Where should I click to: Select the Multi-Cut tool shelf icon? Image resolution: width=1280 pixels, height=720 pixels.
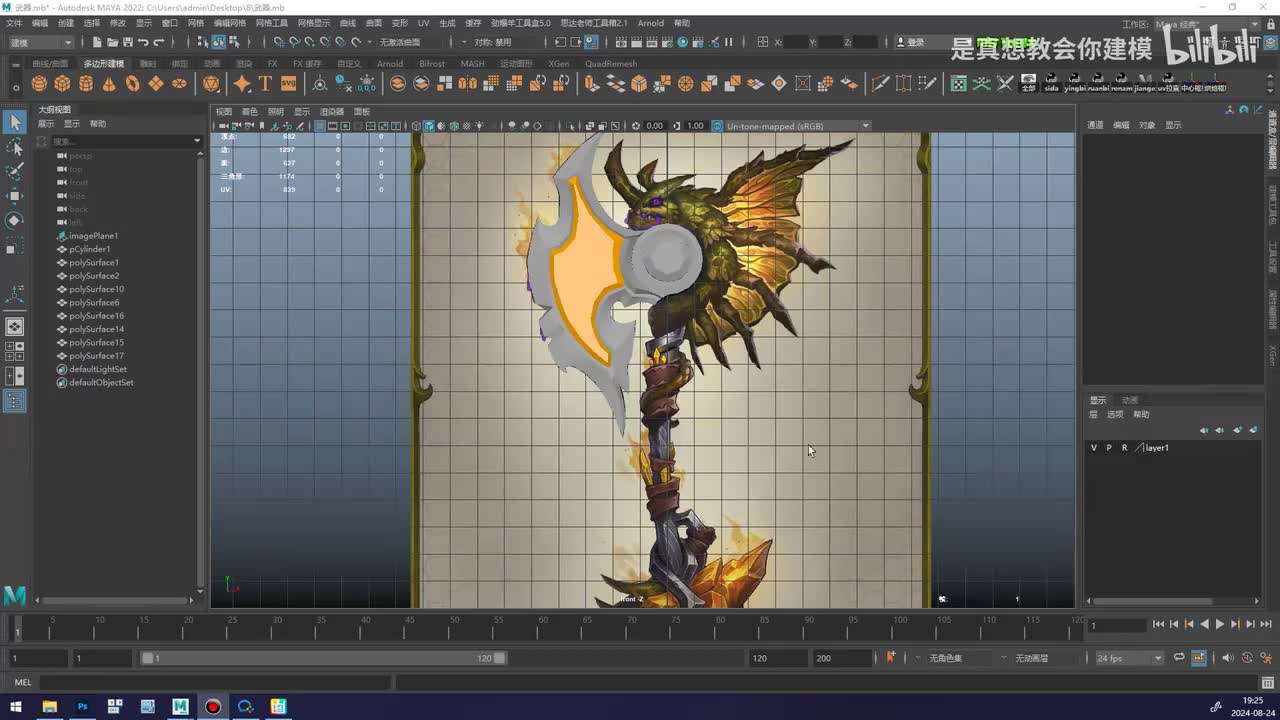click(x=881, y=84)
